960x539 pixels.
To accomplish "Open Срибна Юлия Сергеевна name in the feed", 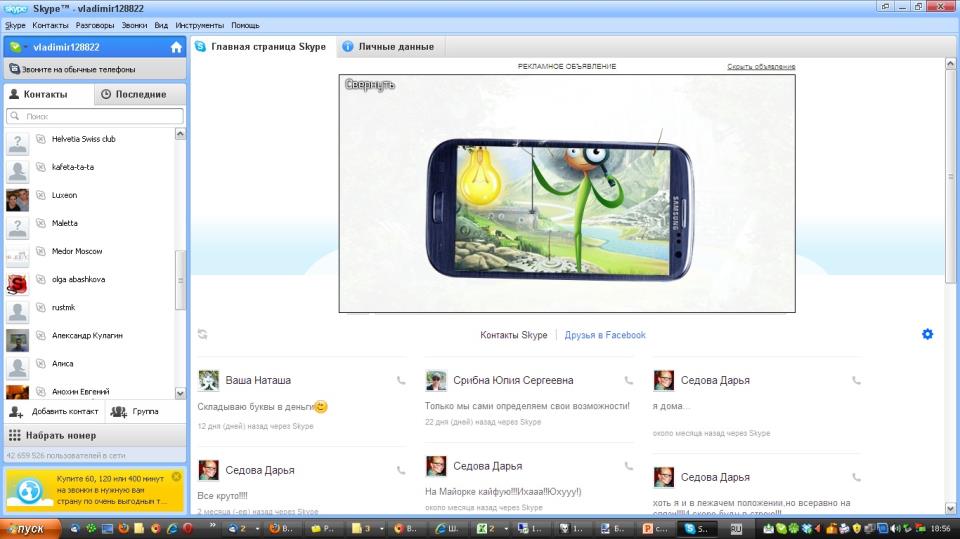I will tap(513, 380).
